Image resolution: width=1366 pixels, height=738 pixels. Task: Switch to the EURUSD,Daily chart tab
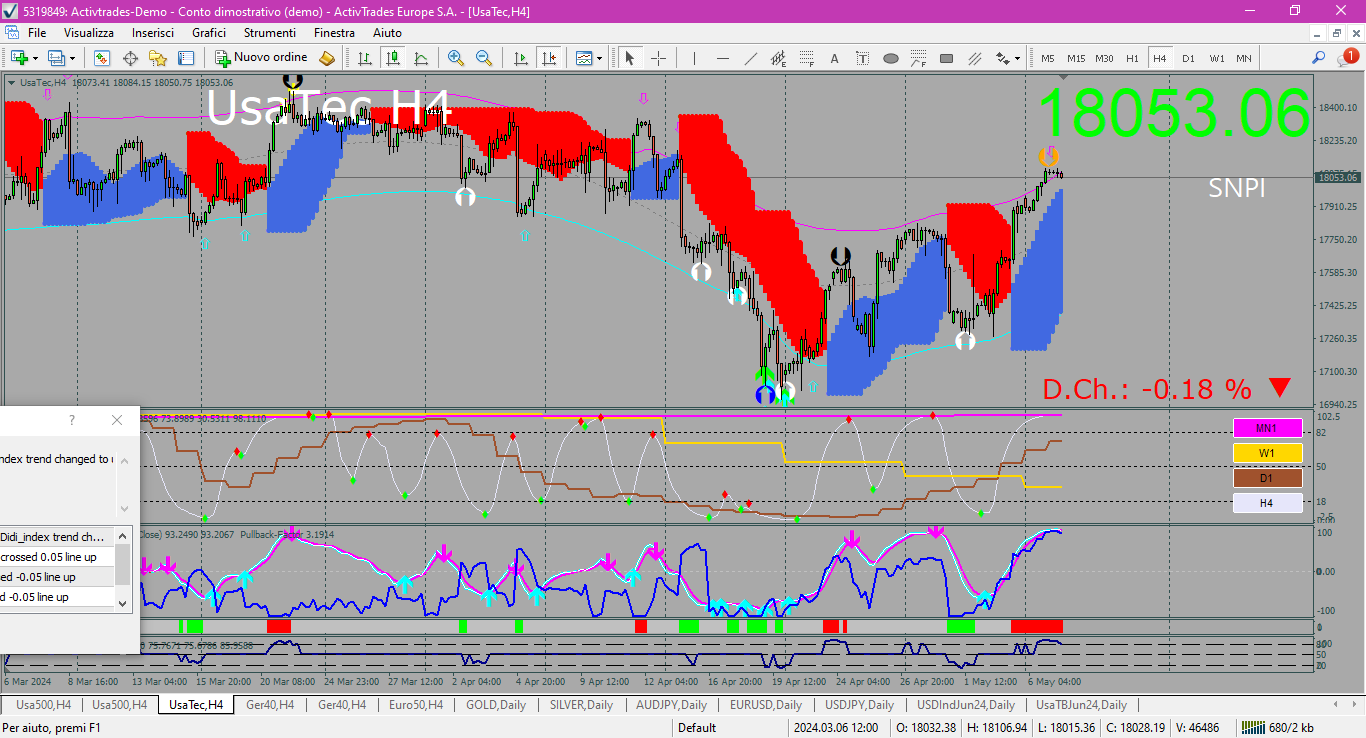coord(766,705)
